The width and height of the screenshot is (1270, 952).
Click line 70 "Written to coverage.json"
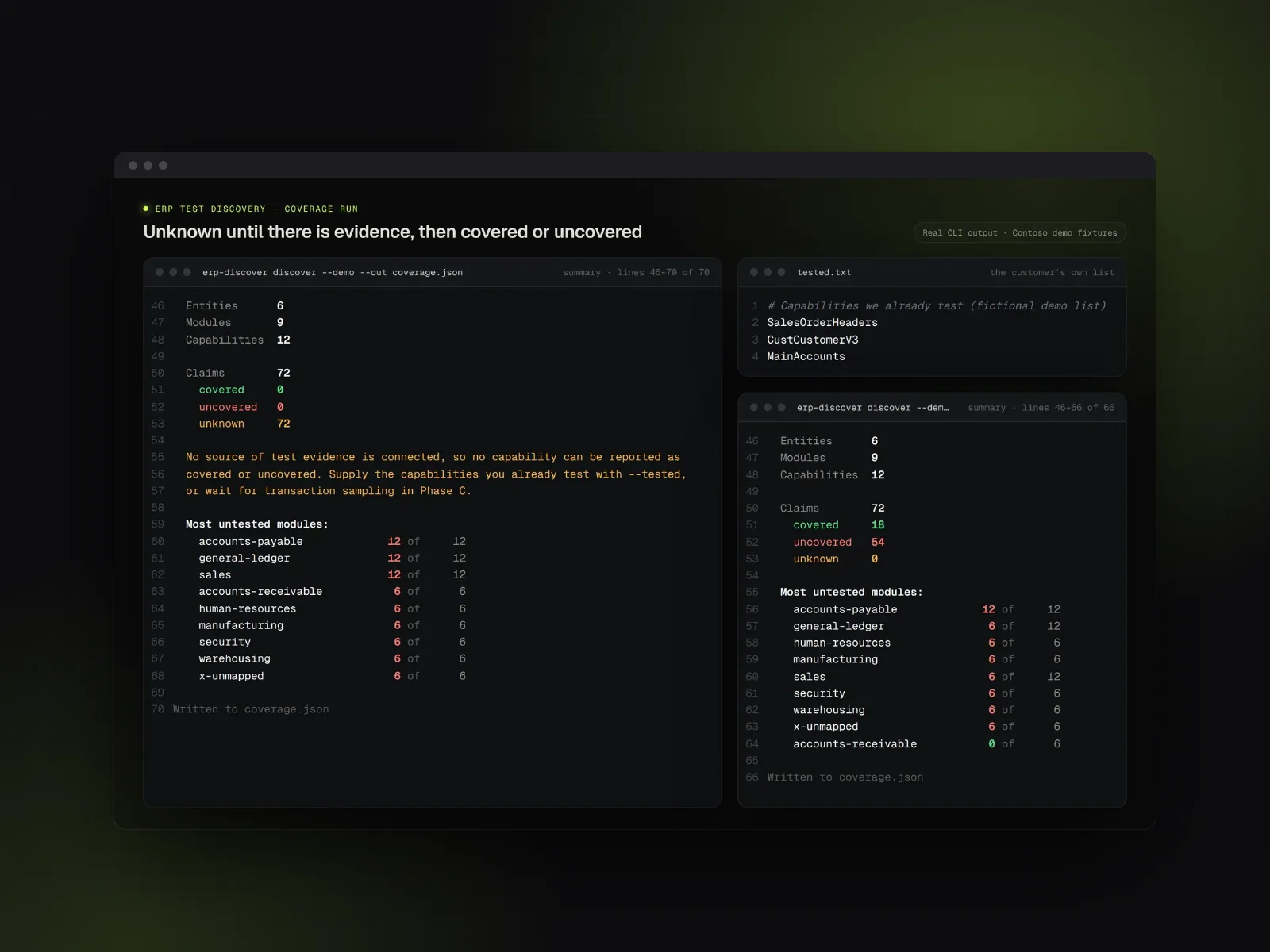[251, 709]
